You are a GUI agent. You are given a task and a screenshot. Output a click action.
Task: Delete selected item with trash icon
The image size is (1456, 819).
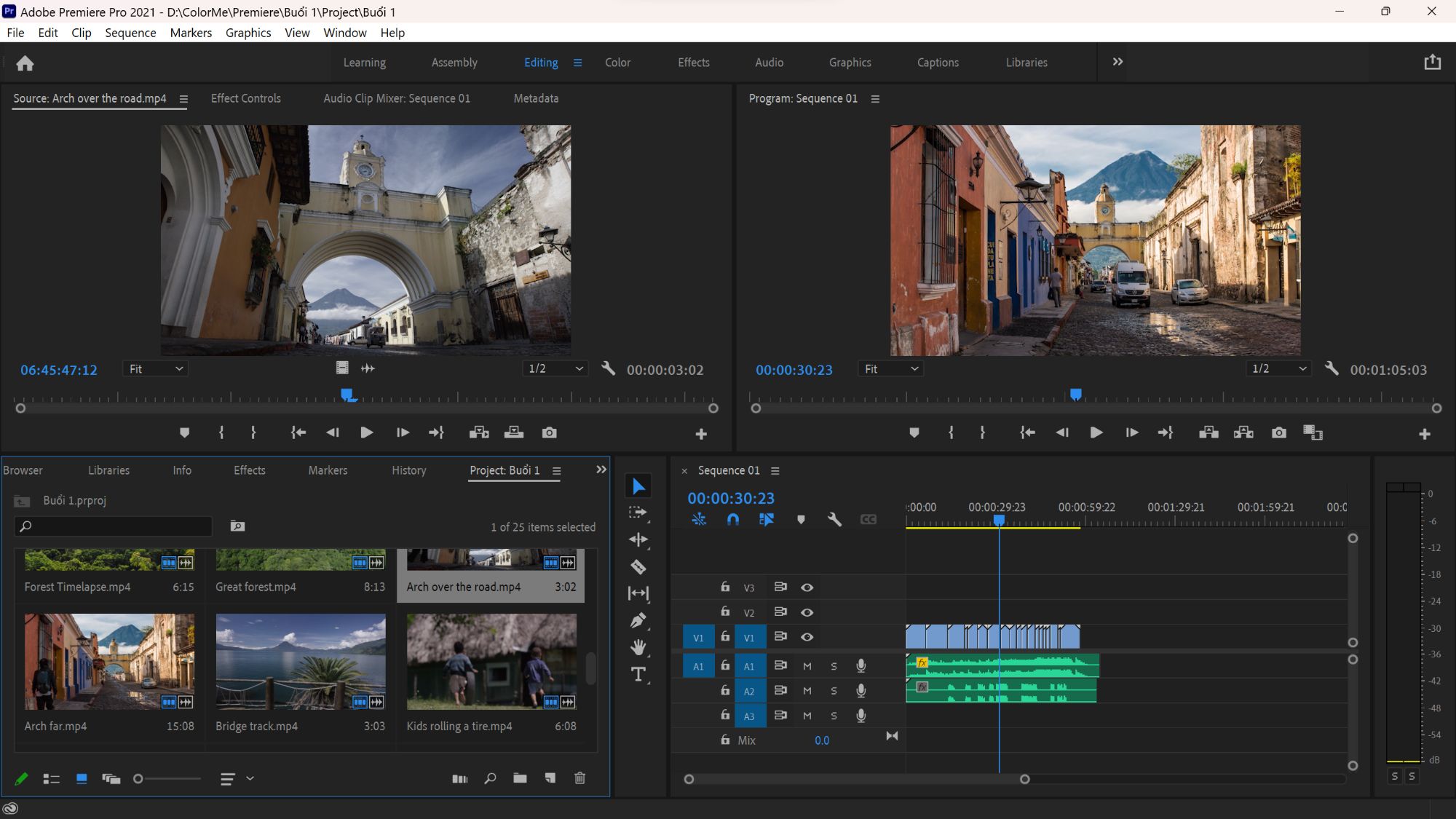pos(579,778)
